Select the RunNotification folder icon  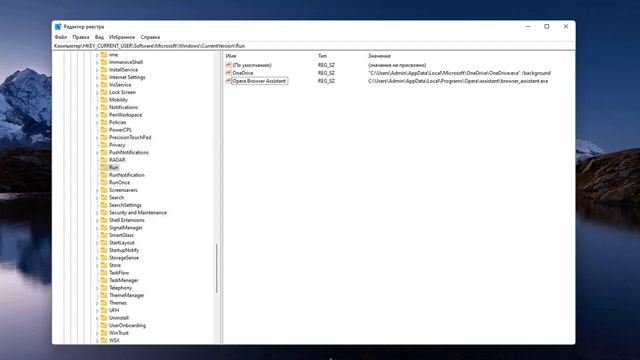(x=104, y=175)
